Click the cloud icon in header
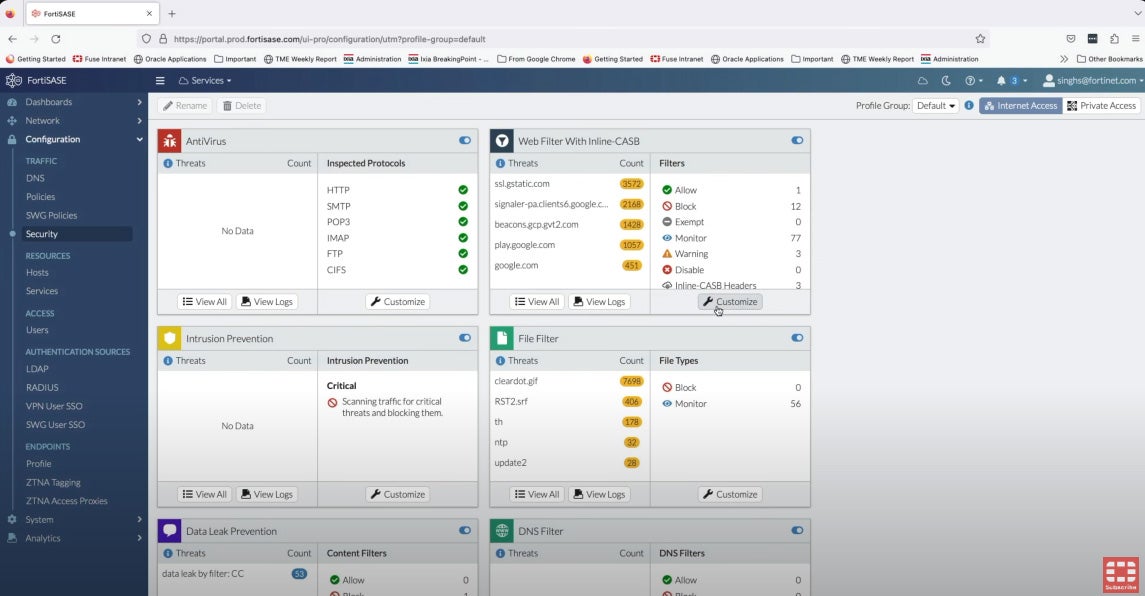Viewport: 1145px width, 596px height. (922, 80)
